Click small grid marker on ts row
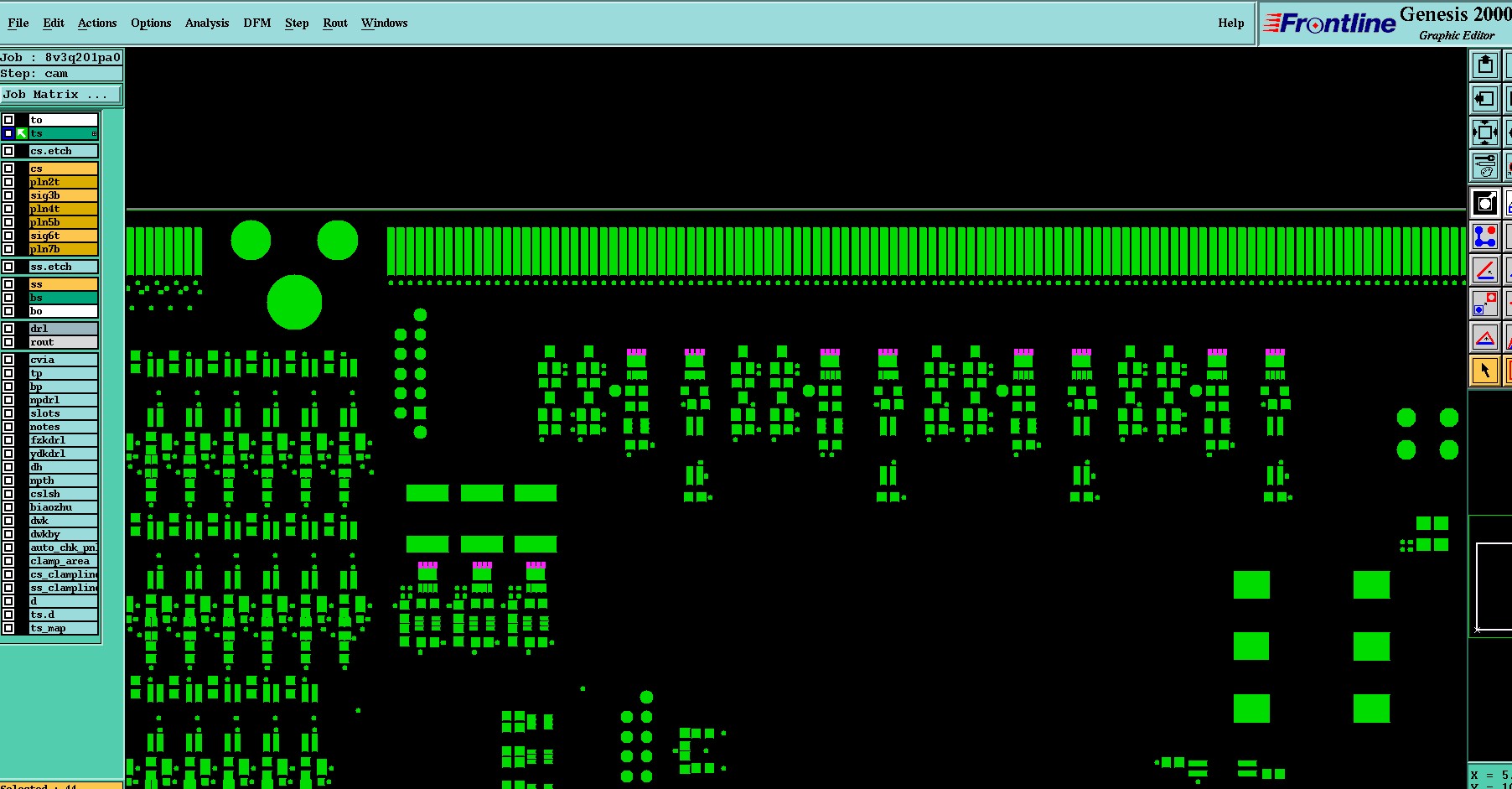This screenshot has width=1512, height=789. tap(94, 134)
